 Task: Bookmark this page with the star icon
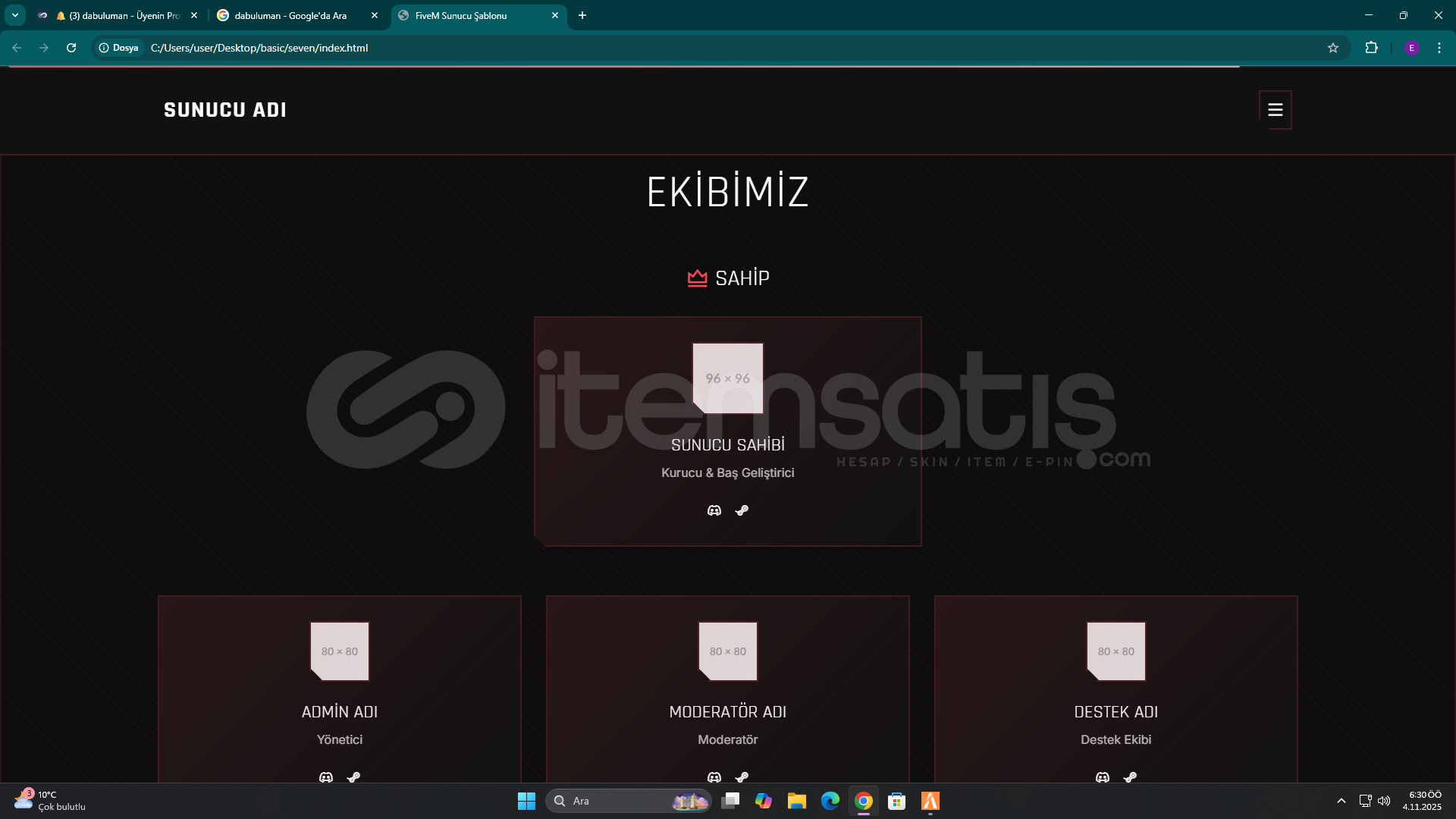point(1333,48)
